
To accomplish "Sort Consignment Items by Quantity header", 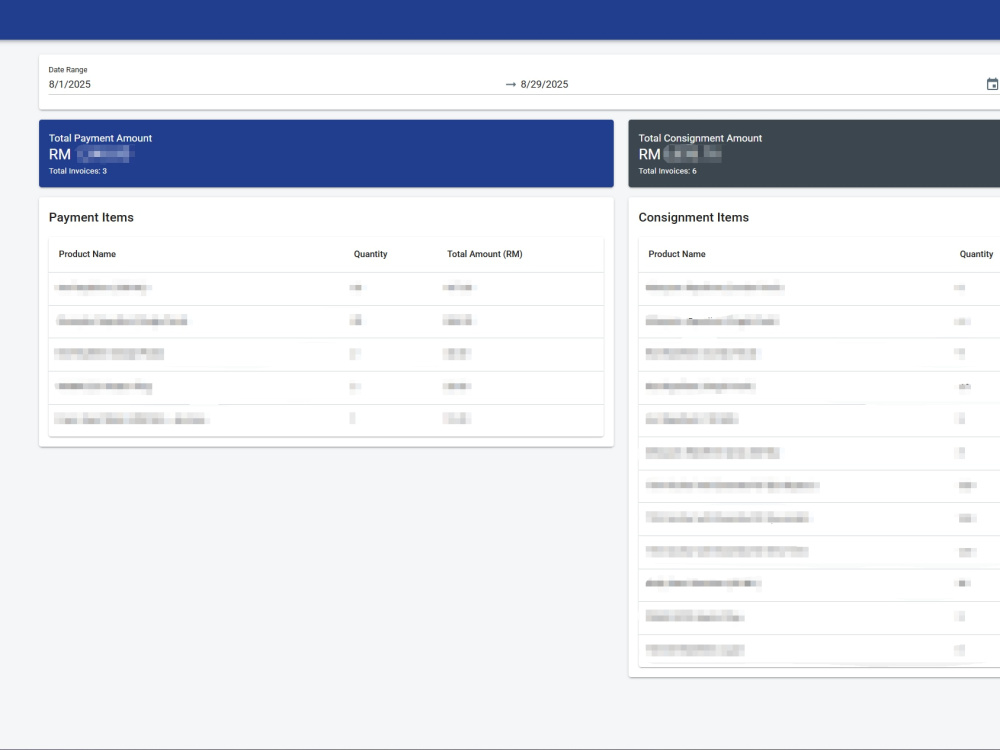I will (976, 254).
